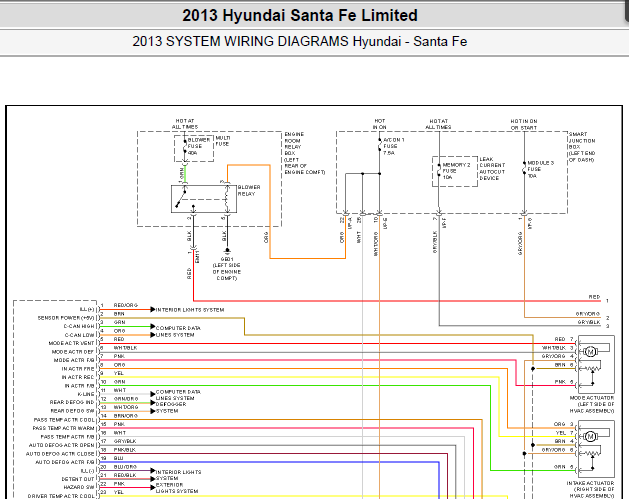Click the "MODE ACTR F/B" pin label

(74, 360)
